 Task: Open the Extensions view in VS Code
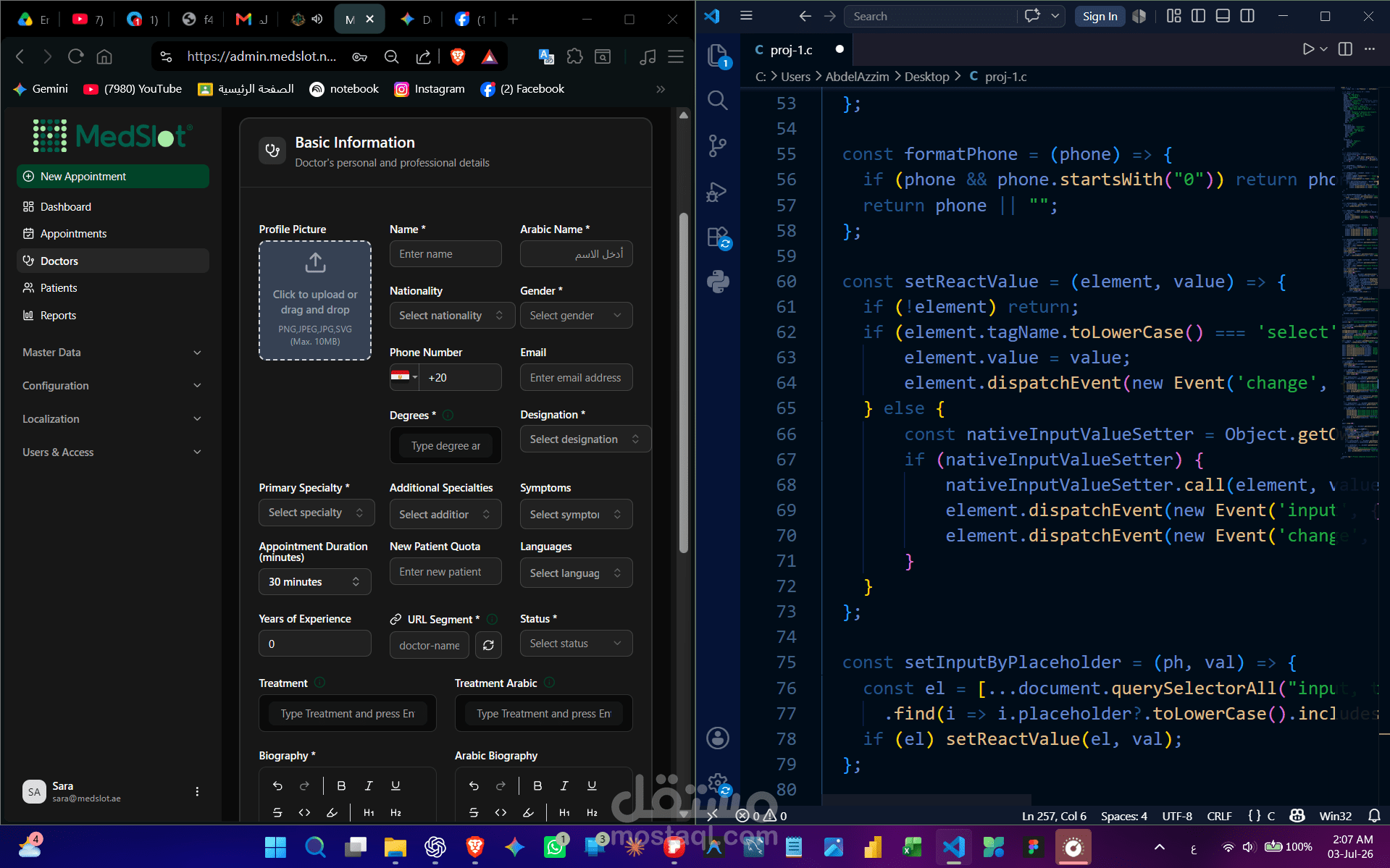(718, 237)
